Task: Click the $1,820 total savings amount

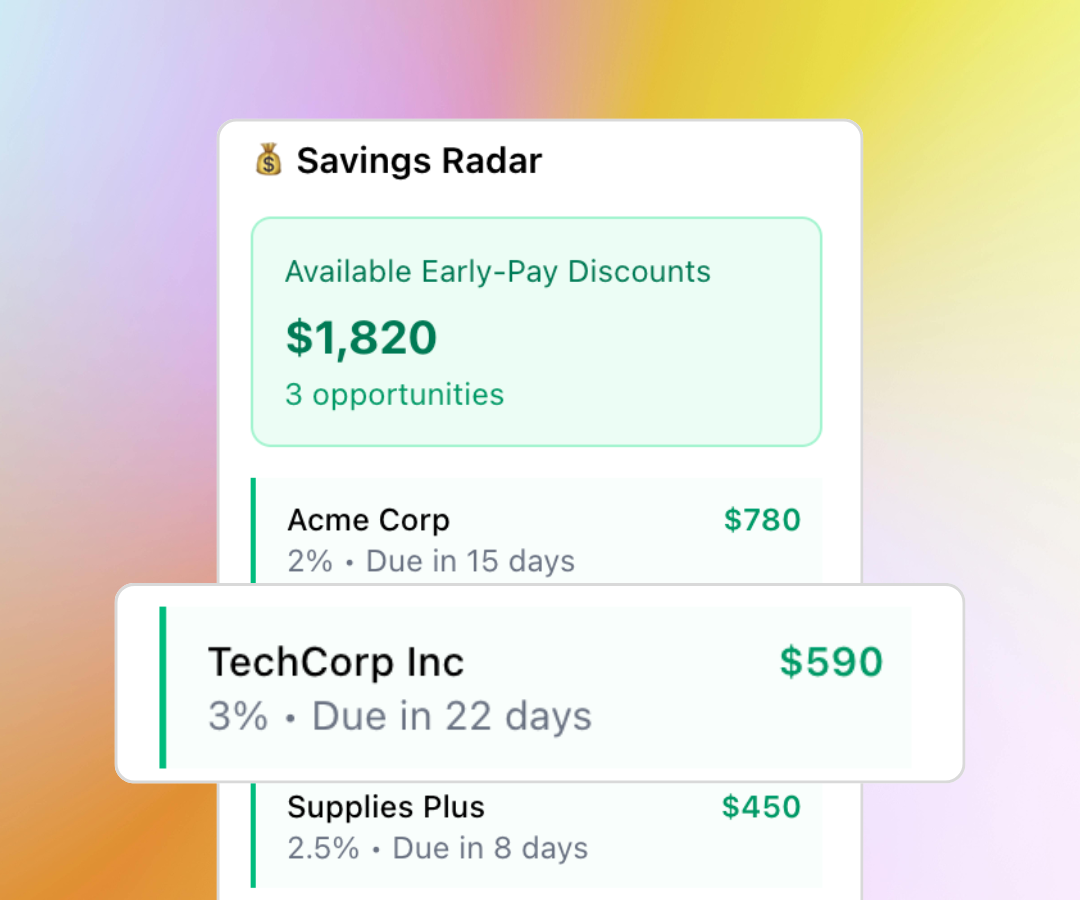Action: (362, 337)
